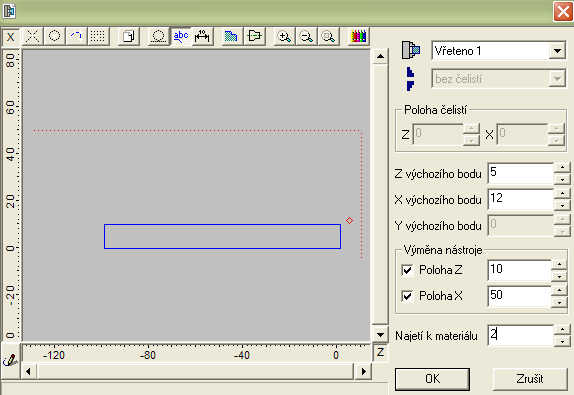Viewport: 574px width, 395px height.
Task: Confirm dialog with OK button
Action: click(432, 379)
